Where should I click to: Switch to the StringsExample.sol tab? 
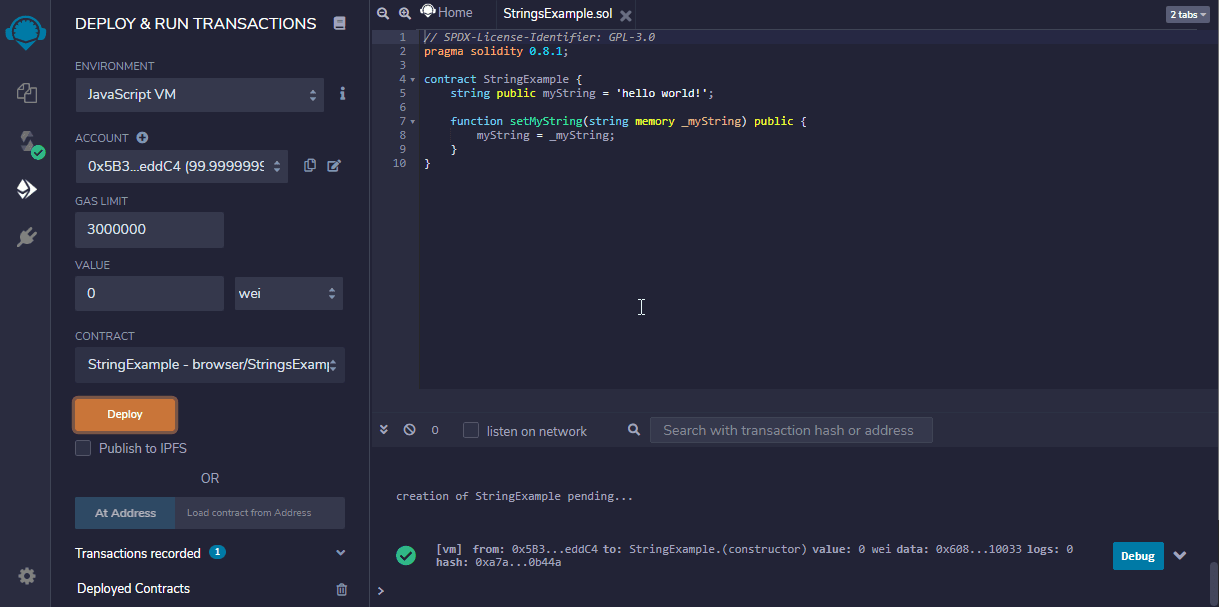(x=557, y=15)
